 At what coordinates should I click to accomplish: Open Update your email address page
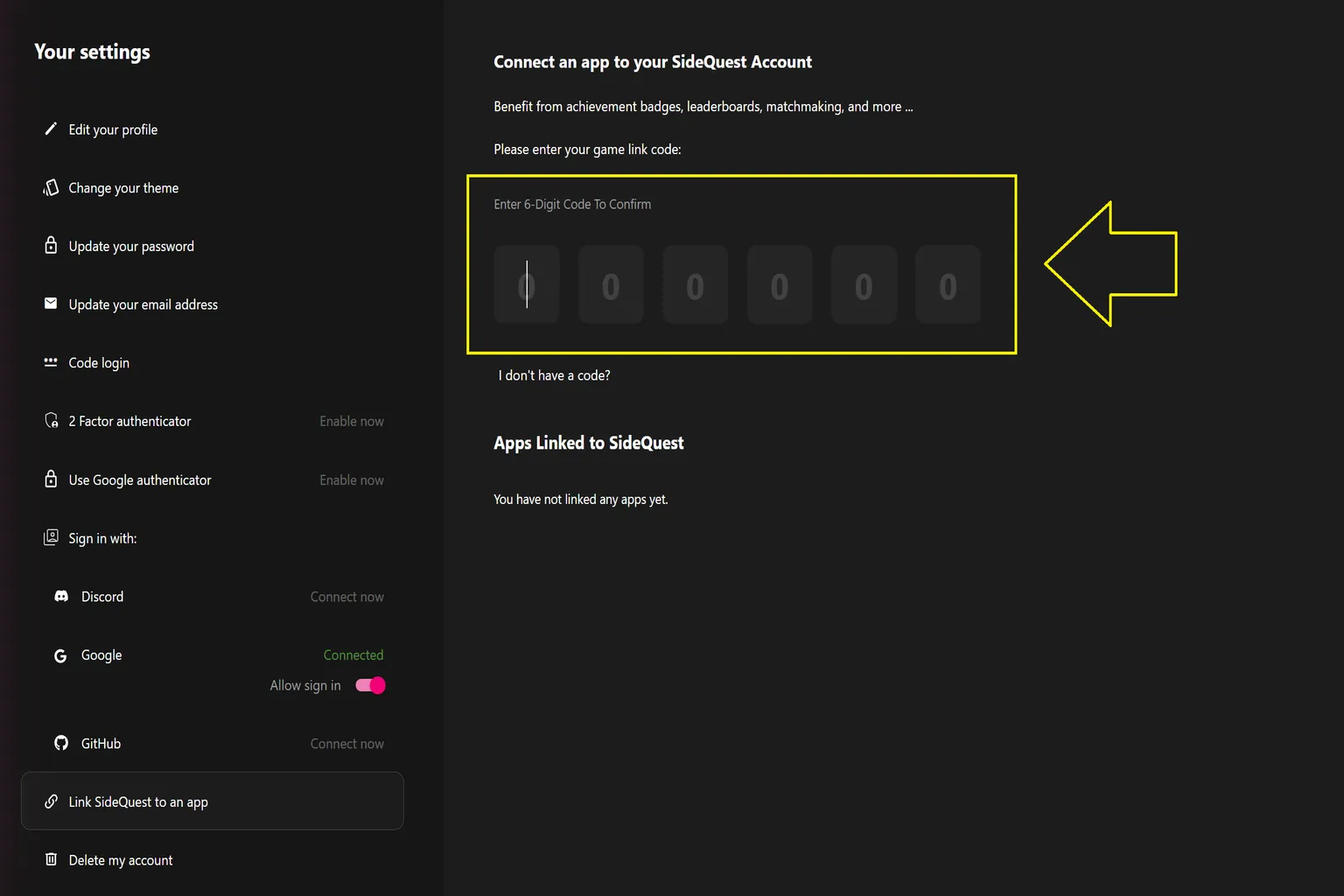[x=143, y=304]
